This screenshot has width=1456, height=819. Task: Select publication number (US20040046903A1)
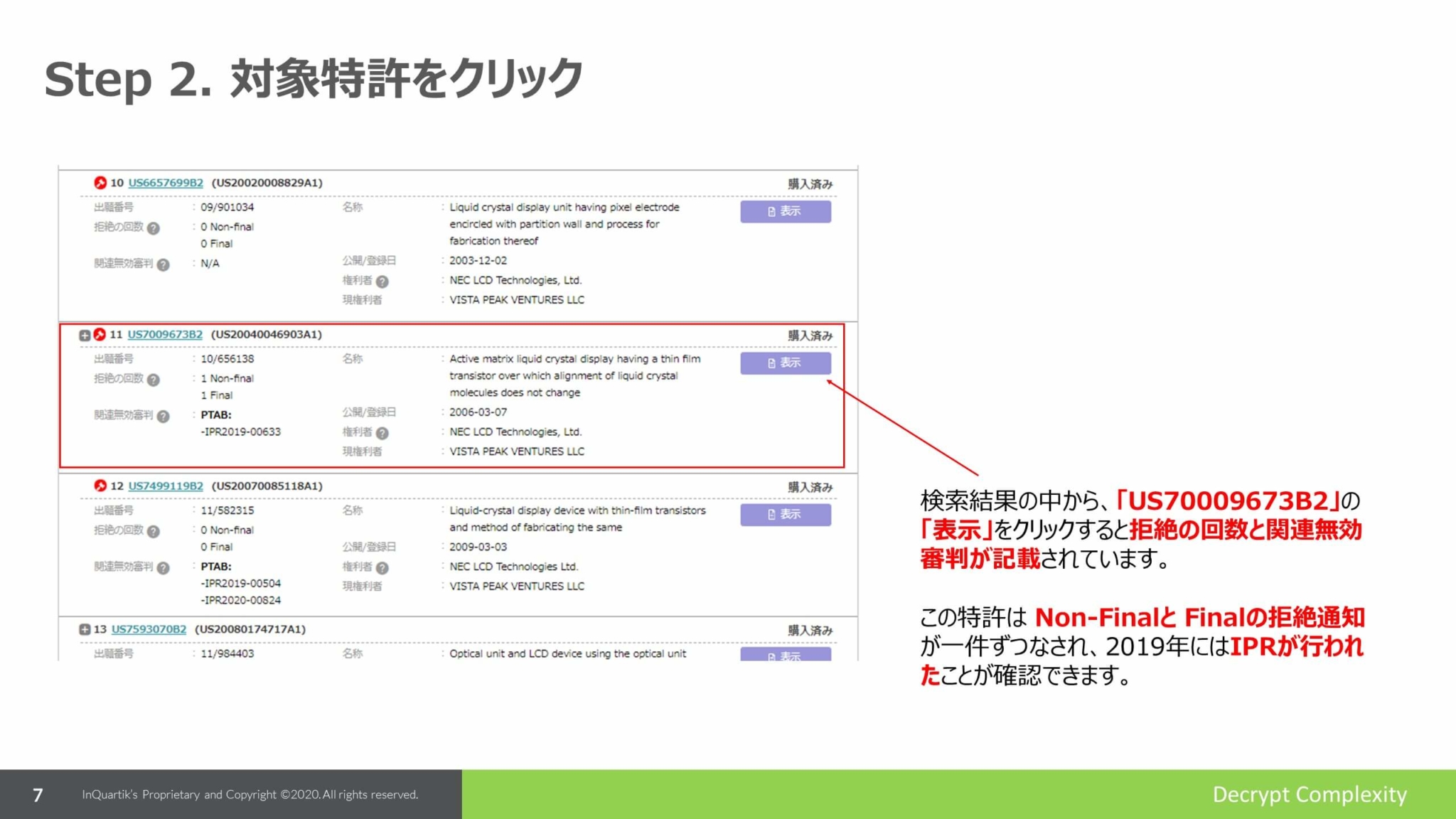[x=267, y=334]
